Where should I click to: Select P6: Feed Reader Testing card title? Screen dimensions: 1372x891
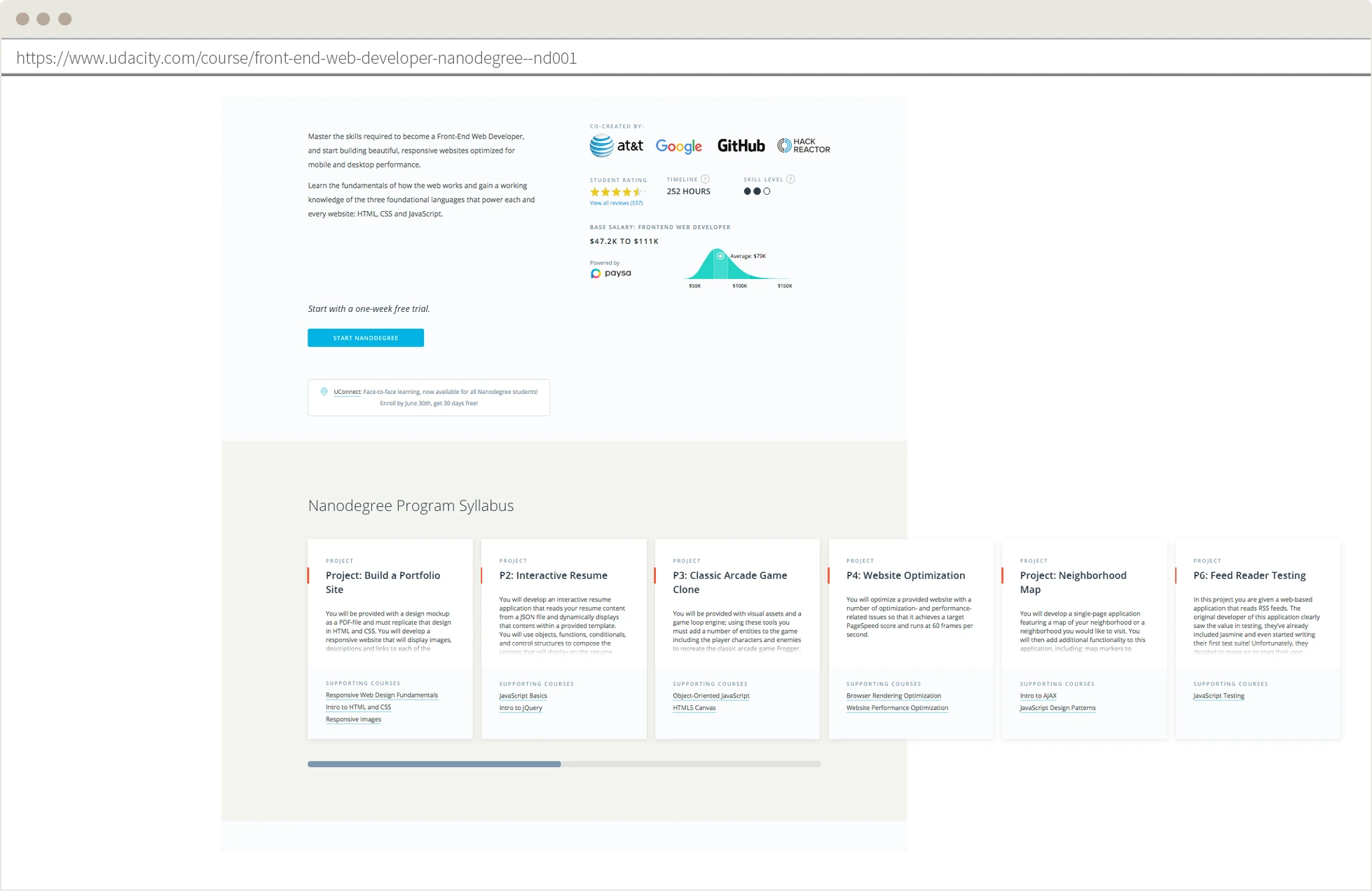coord(1249,576)
